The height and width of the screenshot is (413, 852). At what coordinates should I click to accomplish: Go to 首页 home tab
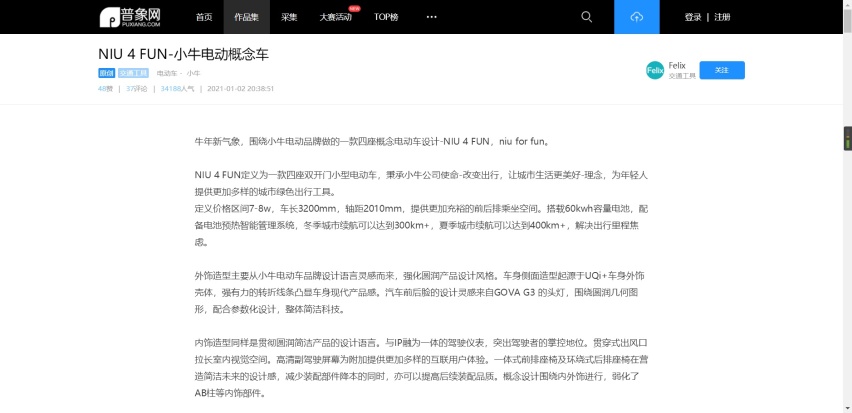click(204, 17)
